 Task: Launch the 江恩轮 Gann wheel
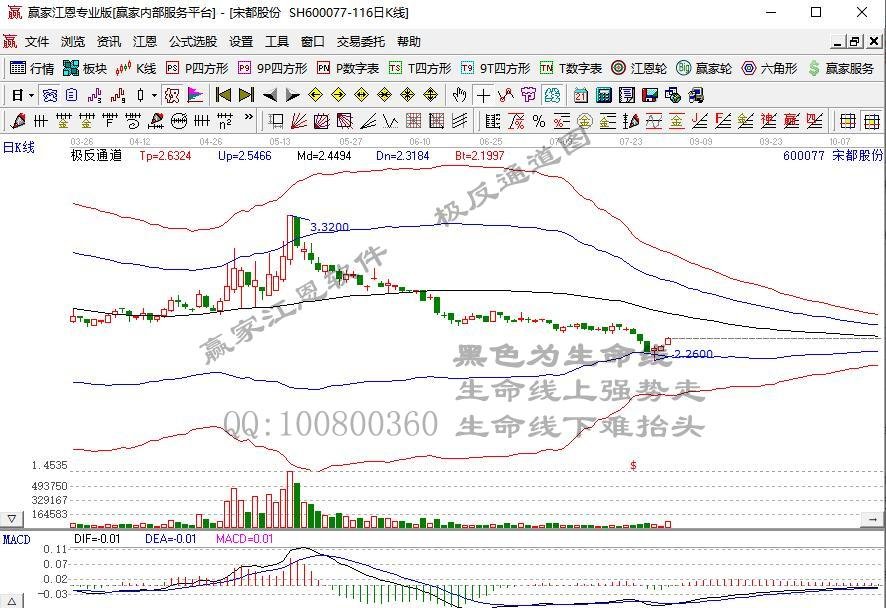coord(639,68)
